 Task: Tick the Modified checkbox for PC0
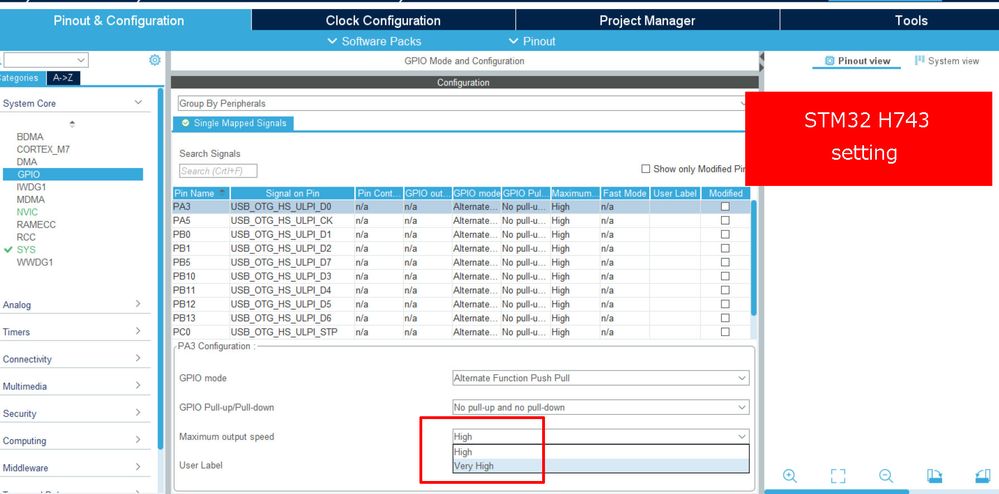pos(725,332)
